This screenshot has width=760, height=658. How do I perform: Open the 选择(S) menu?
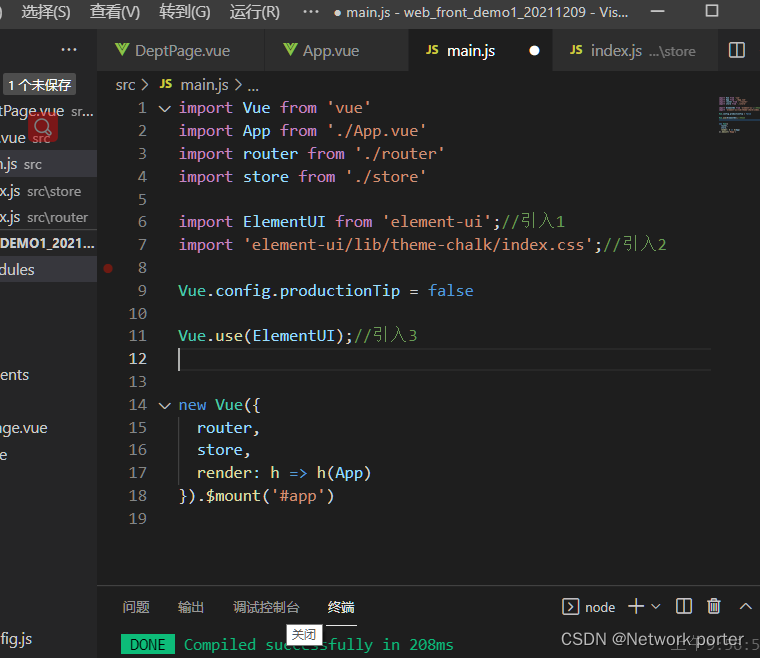(x=46, y=12)
